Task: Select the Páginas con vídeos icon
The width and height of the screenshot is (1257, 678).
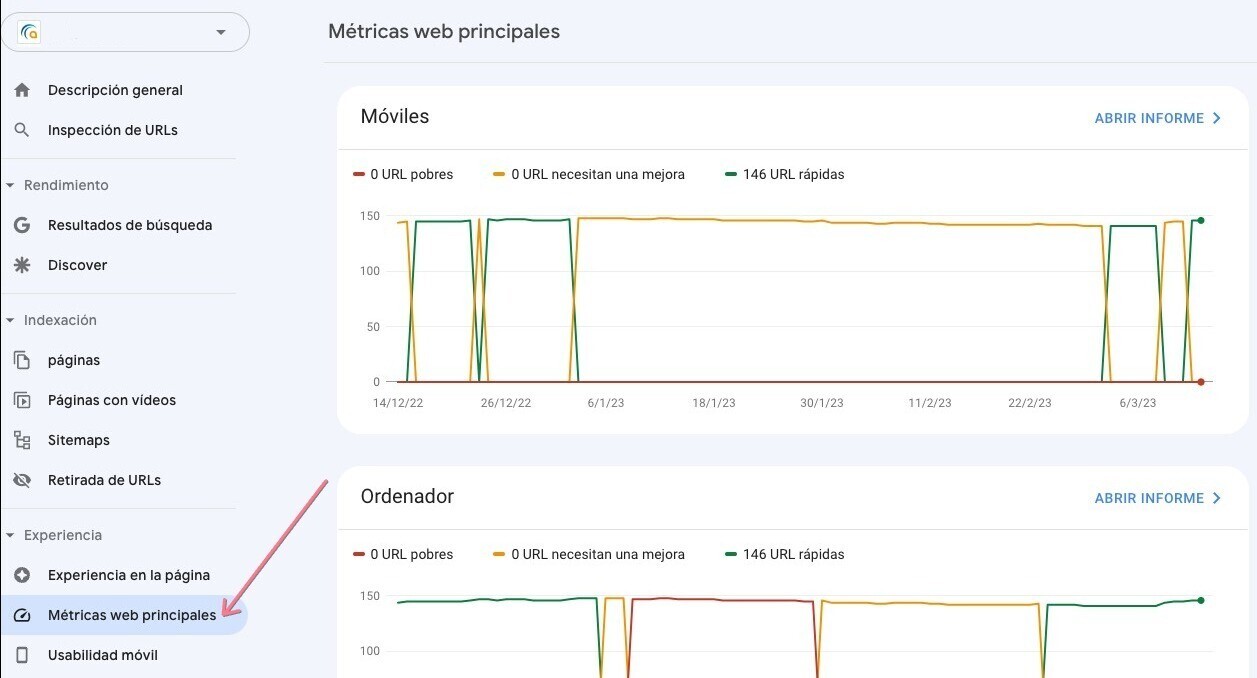Action: tap(22, 399)
